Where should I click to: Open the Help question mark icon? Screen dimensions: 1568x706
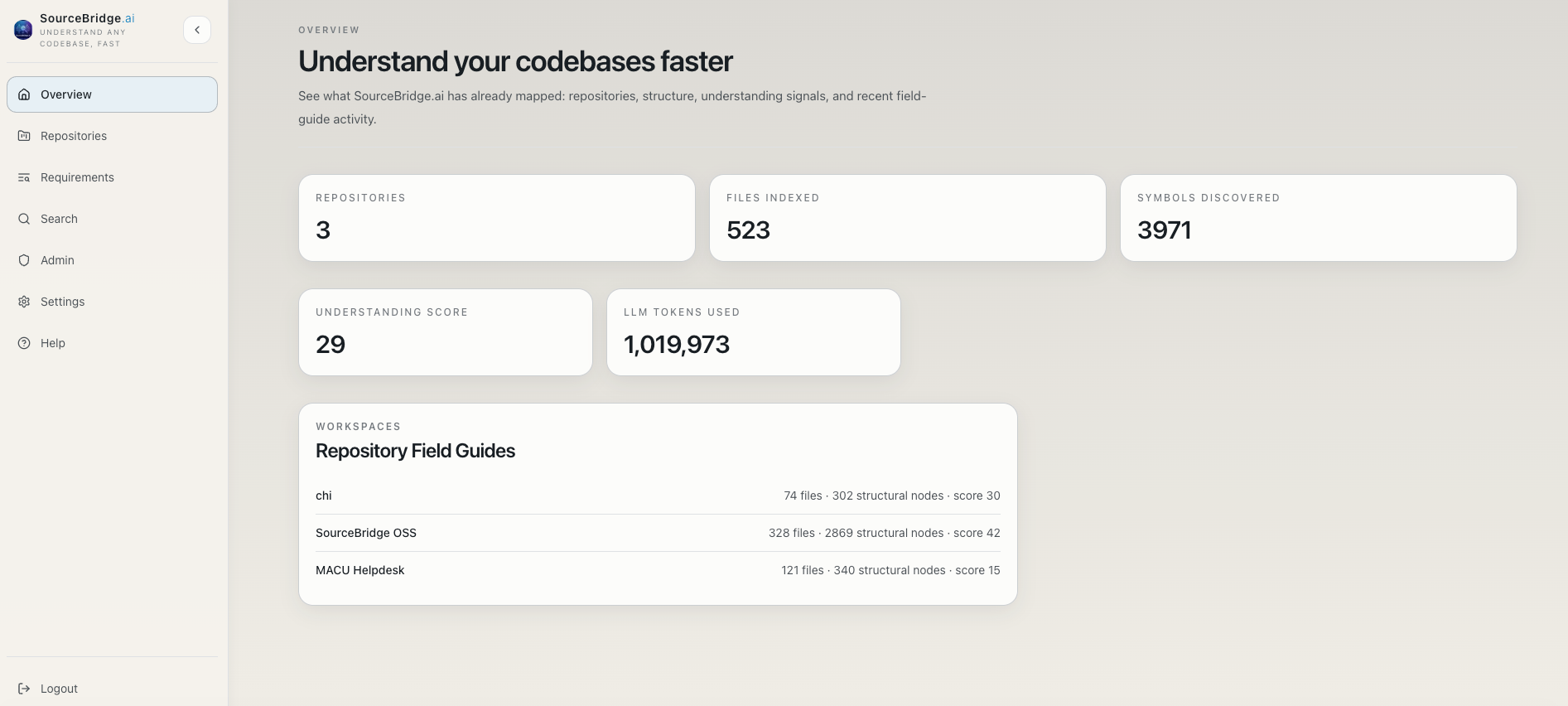tap(23, 343)
